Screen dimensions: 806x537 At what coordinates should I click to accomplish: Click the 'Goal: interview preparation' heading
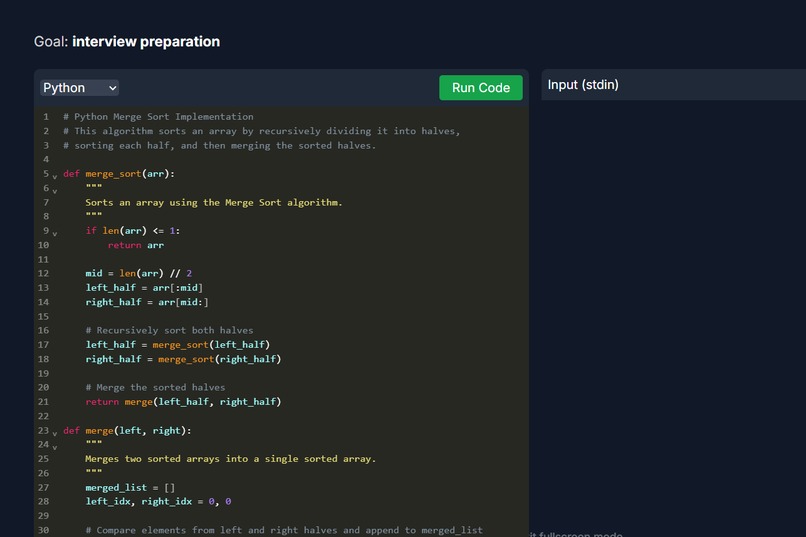click(127, 42)
